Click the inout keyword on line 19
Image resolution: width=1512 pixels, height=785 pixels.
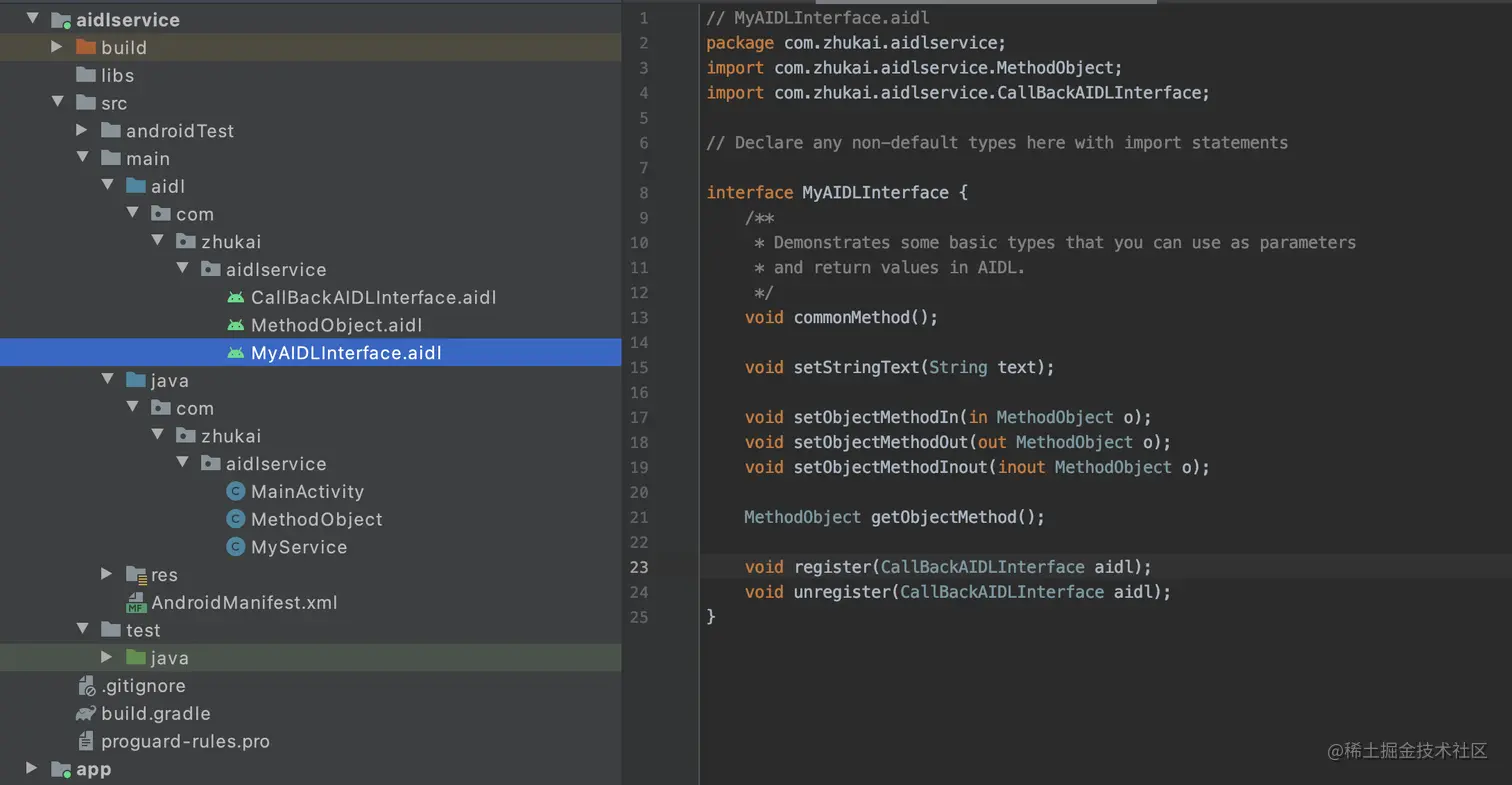click(x=1022, y=467)
